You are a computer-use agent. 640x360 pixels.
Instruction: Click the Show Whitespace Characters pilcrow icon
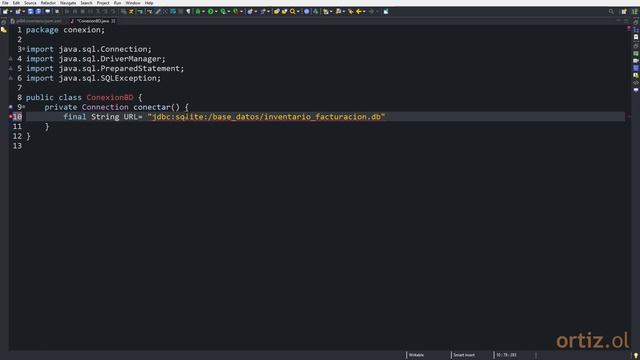click(x=188, y=11)
